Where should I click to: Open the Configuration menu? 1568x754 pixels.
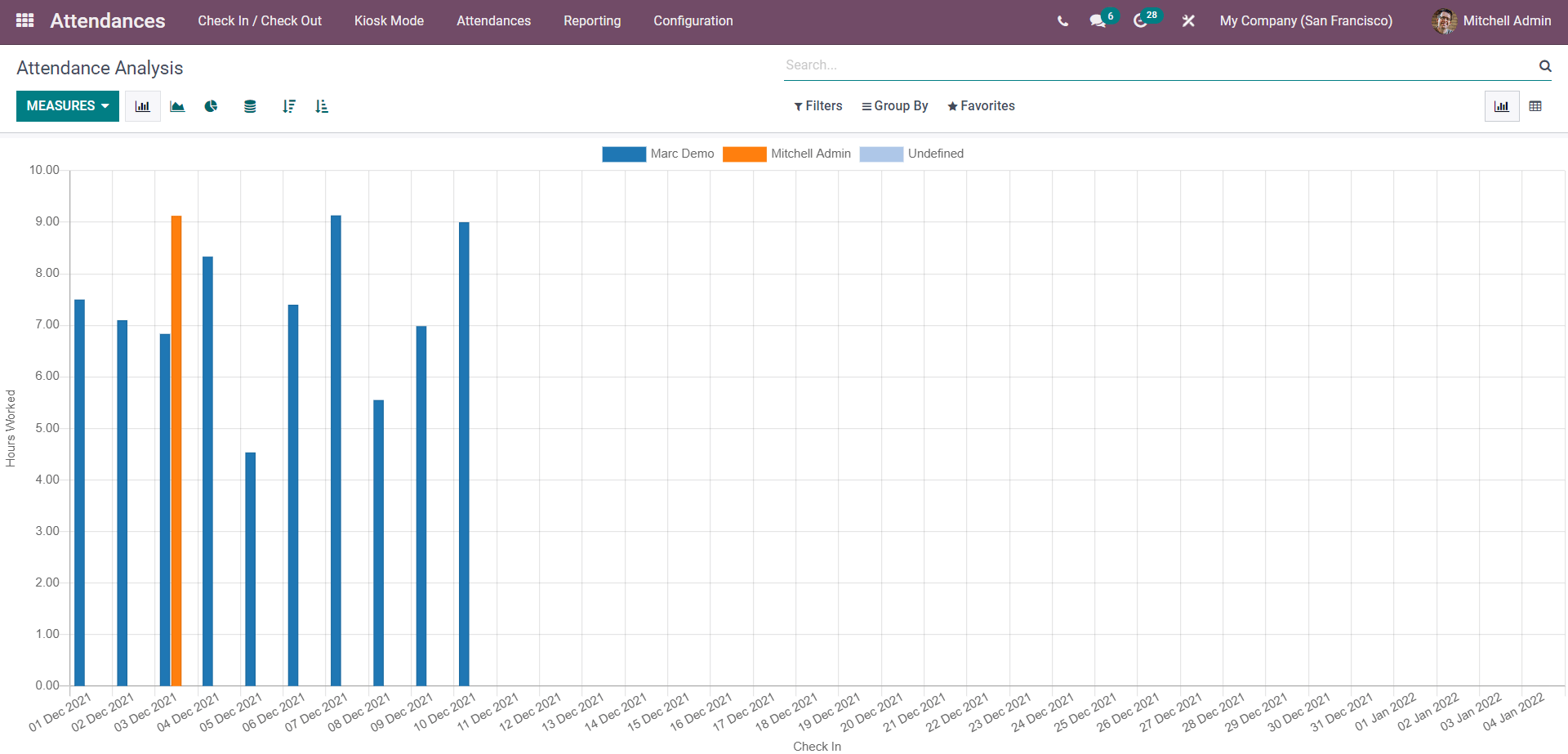click(x=693, y=21)
